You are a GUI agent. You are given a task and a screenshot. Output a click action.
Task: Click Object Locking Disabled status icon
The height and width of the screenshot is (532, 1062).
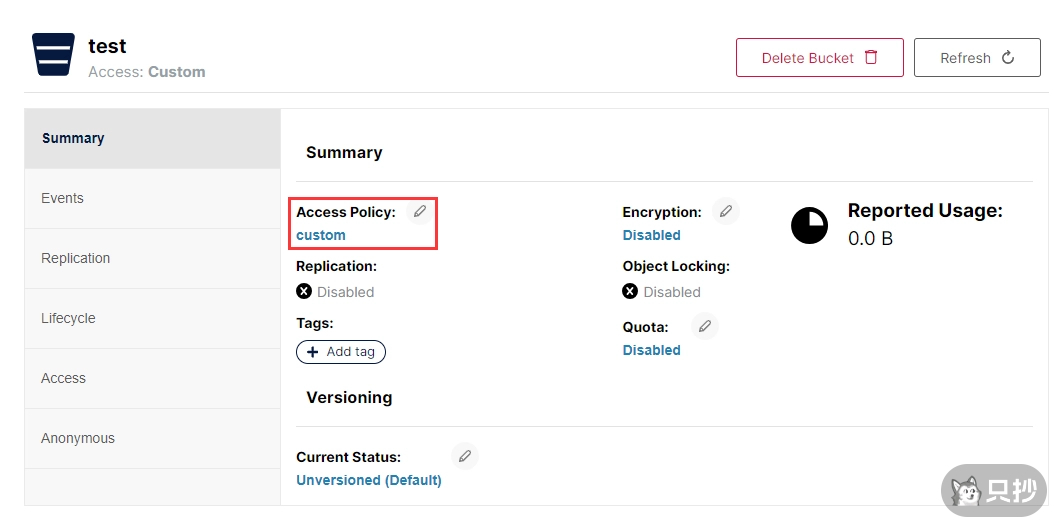[630, 292]
